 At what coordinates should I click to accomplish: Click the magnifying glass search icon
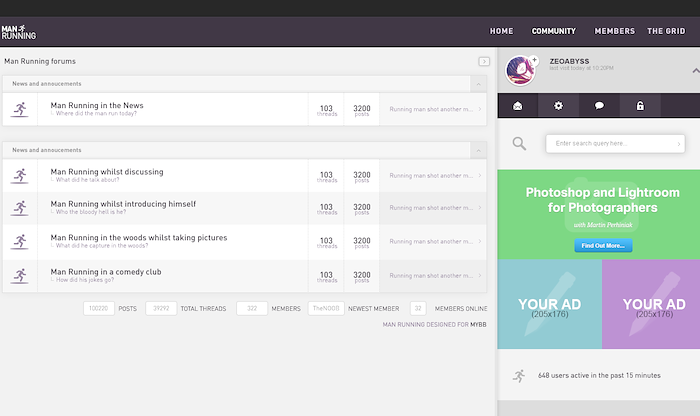click(x=519, y=144)
